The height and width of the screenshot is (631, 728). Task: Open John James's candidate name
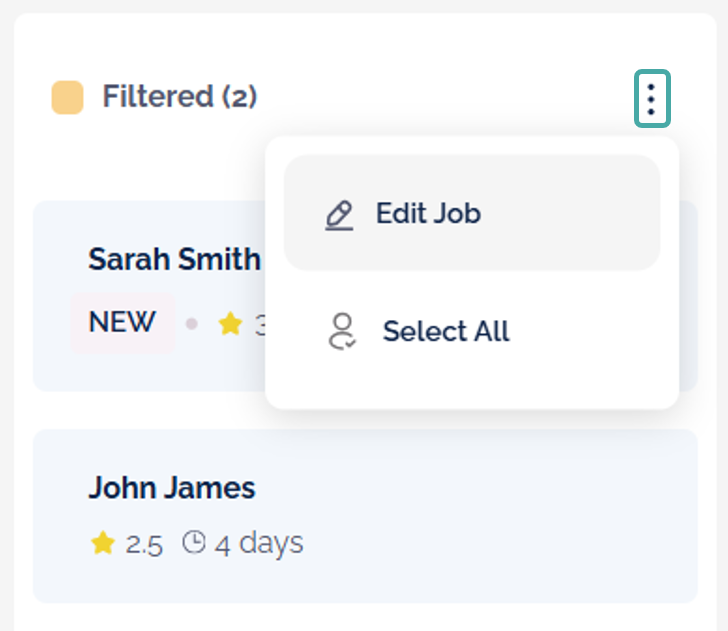click(172, 488)
